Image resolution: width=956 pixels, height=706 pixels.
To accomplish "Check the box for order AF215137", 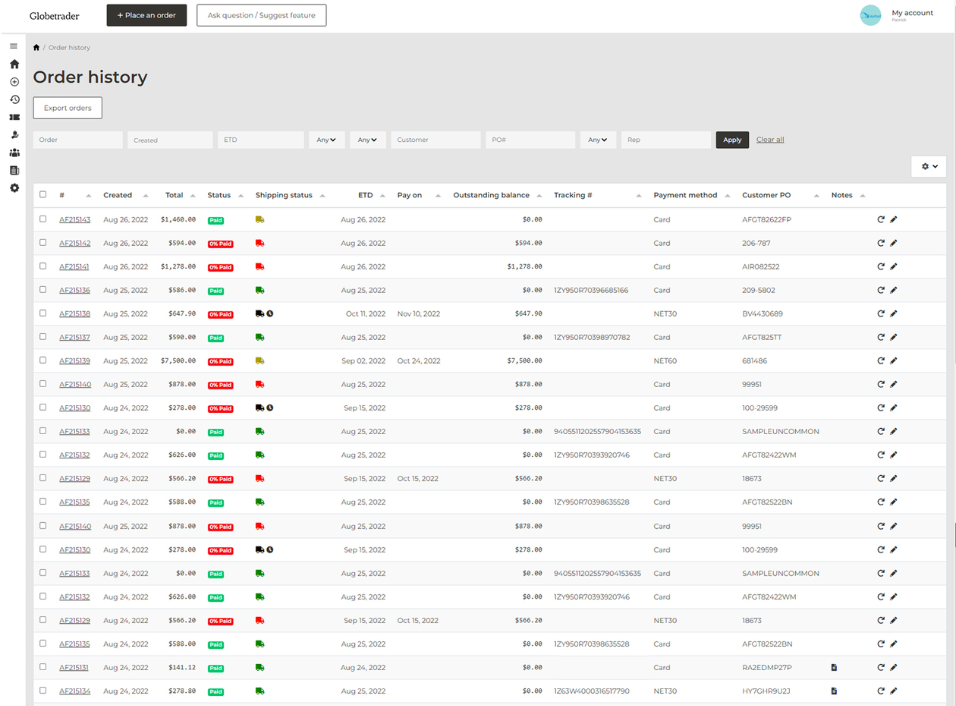I will tap(43, 337).
